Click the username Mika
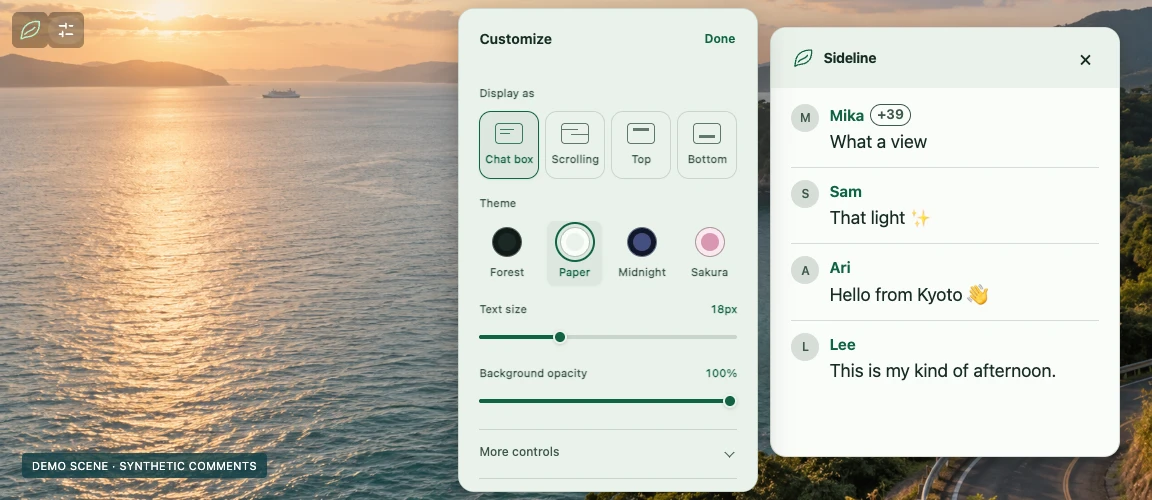 tap(846, 115)
